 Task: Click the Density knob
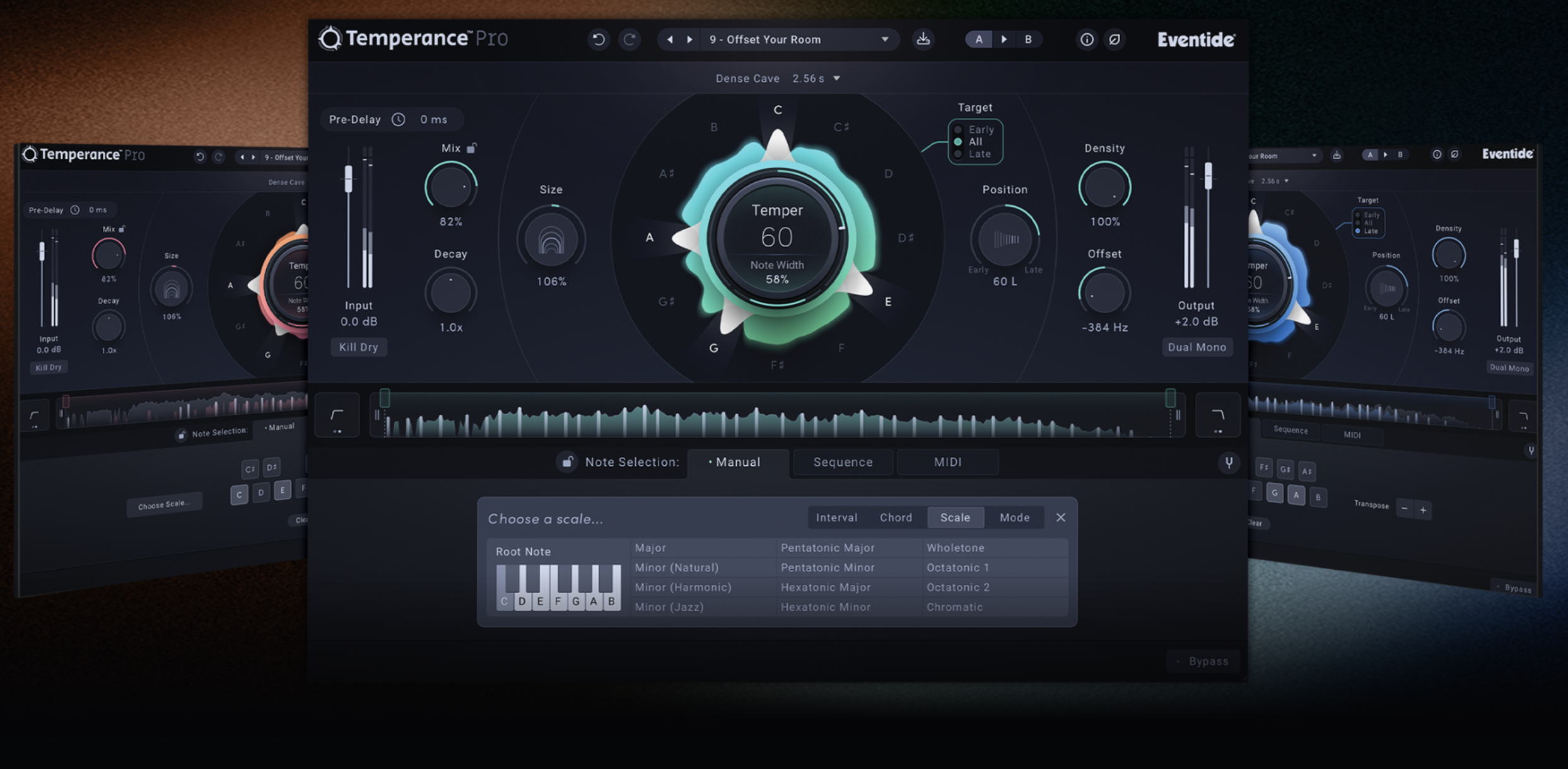tap(1104, 187)
